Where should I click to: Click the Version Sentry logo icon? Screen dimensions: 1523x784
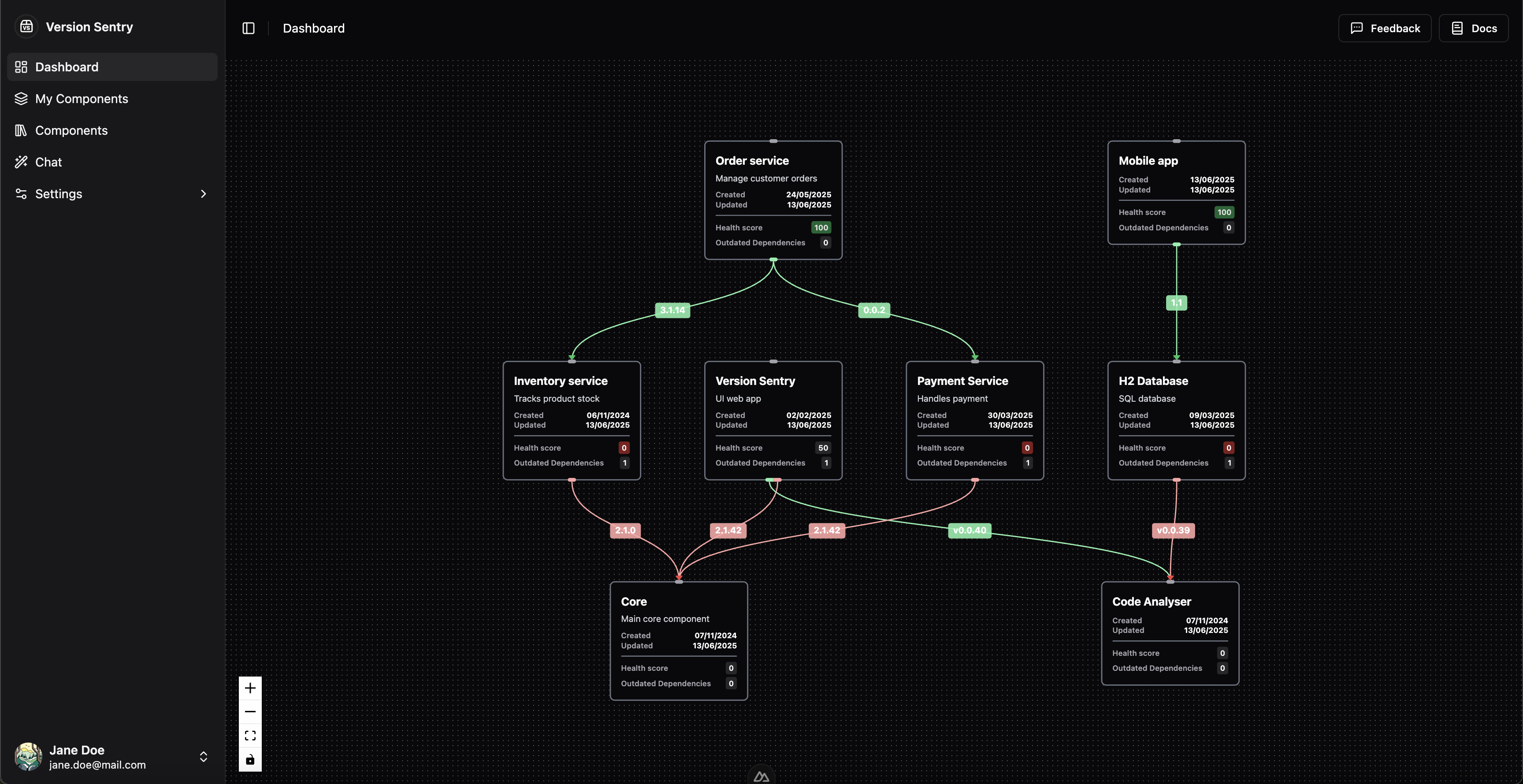(x=26, y=26)
